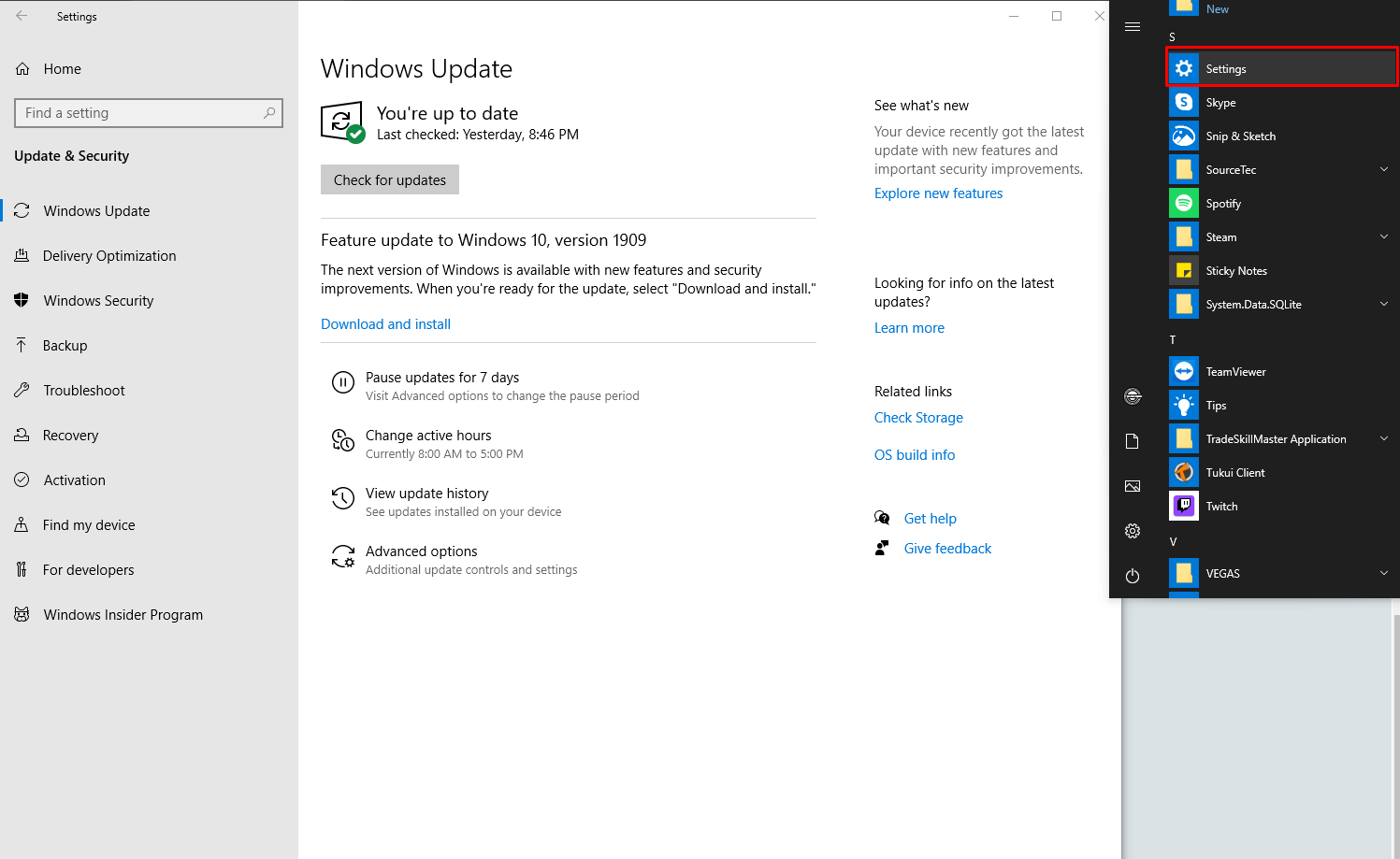Open Pictures from the Start menu rail

[1133, 486]
